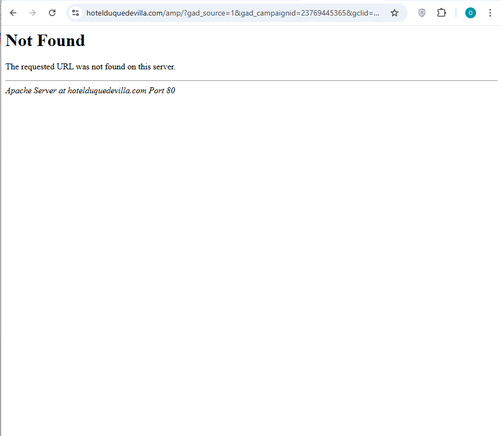Open the Extensions puzzle icon
The width and height of the screenshot is (500, 436).
[441, 13]
